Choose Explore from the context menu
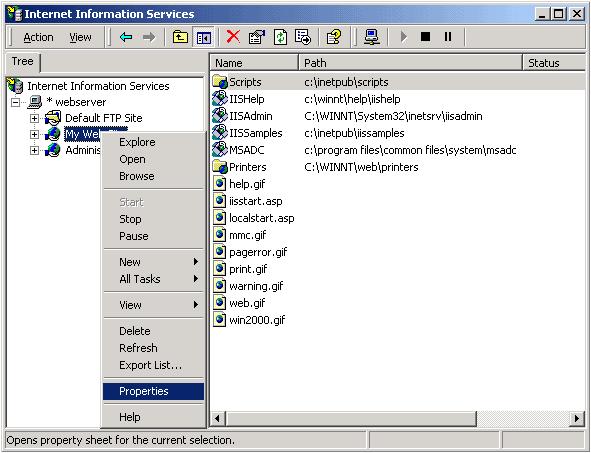 (154, 142)
